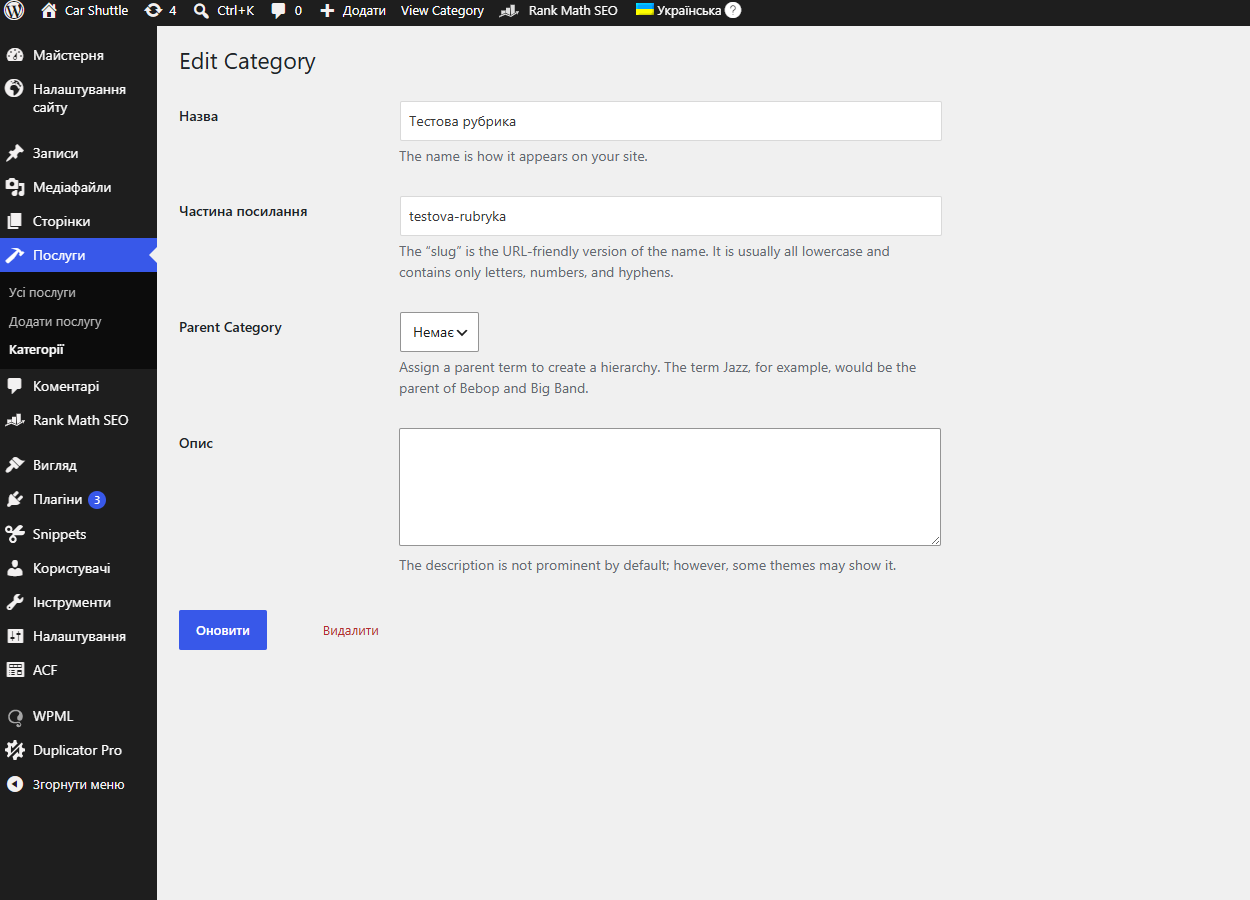
Task: Click the View Category admin bar link
Action: tap(442, 11)
